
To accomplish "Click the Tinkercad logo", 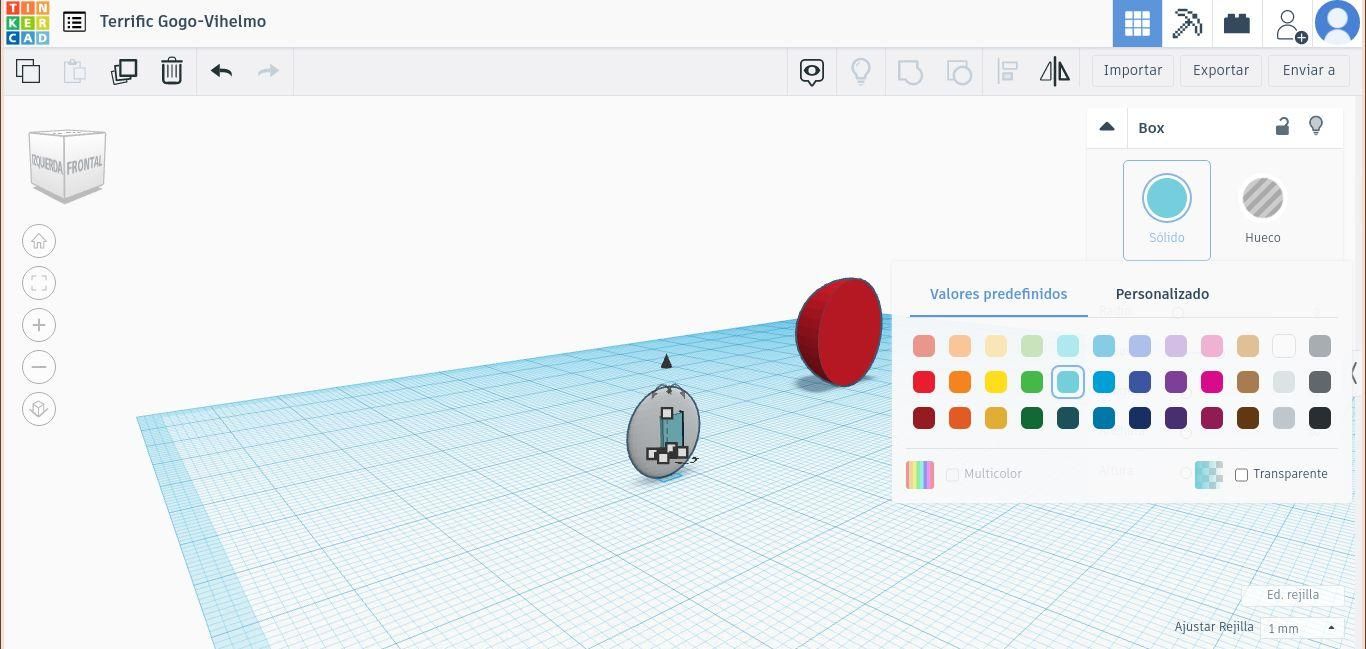I will (x=27, y=23).
